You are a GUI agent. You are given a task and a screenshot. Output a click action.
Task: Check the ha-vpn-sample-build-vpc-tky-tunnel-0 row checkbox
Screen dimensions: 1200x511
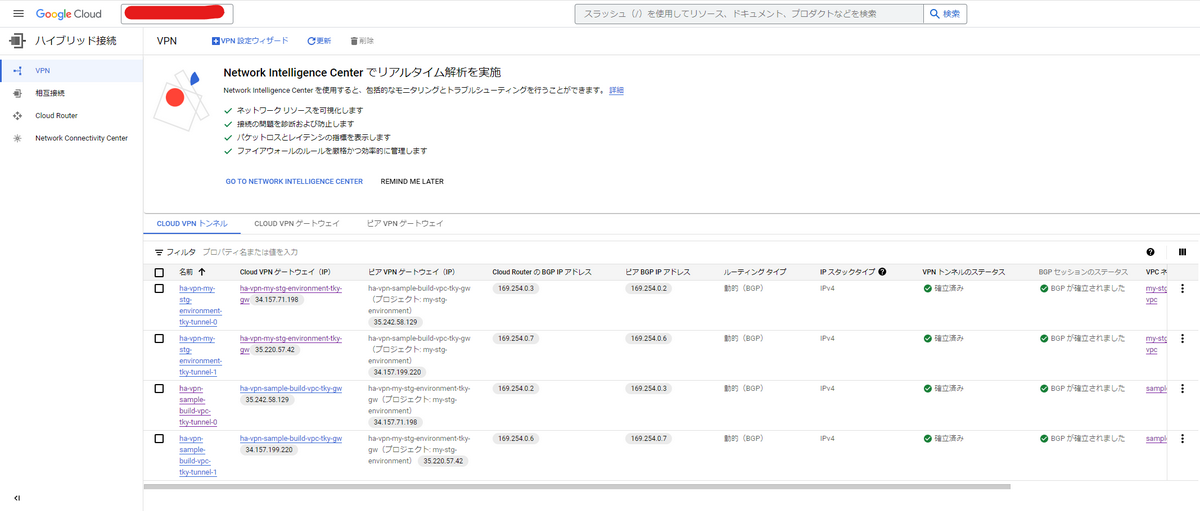coord(159,388)
